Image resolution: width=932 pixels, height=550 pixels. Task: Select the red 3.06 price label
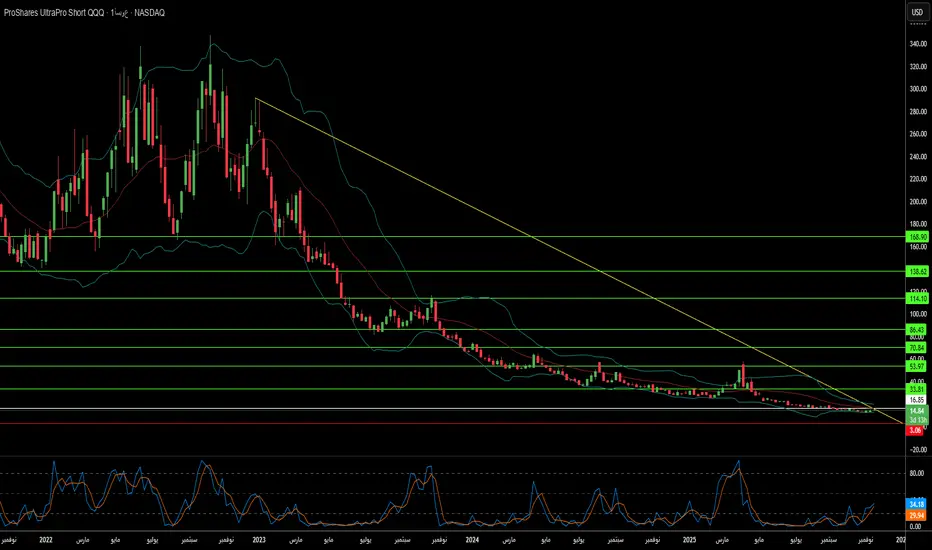(x=915, y=430)
